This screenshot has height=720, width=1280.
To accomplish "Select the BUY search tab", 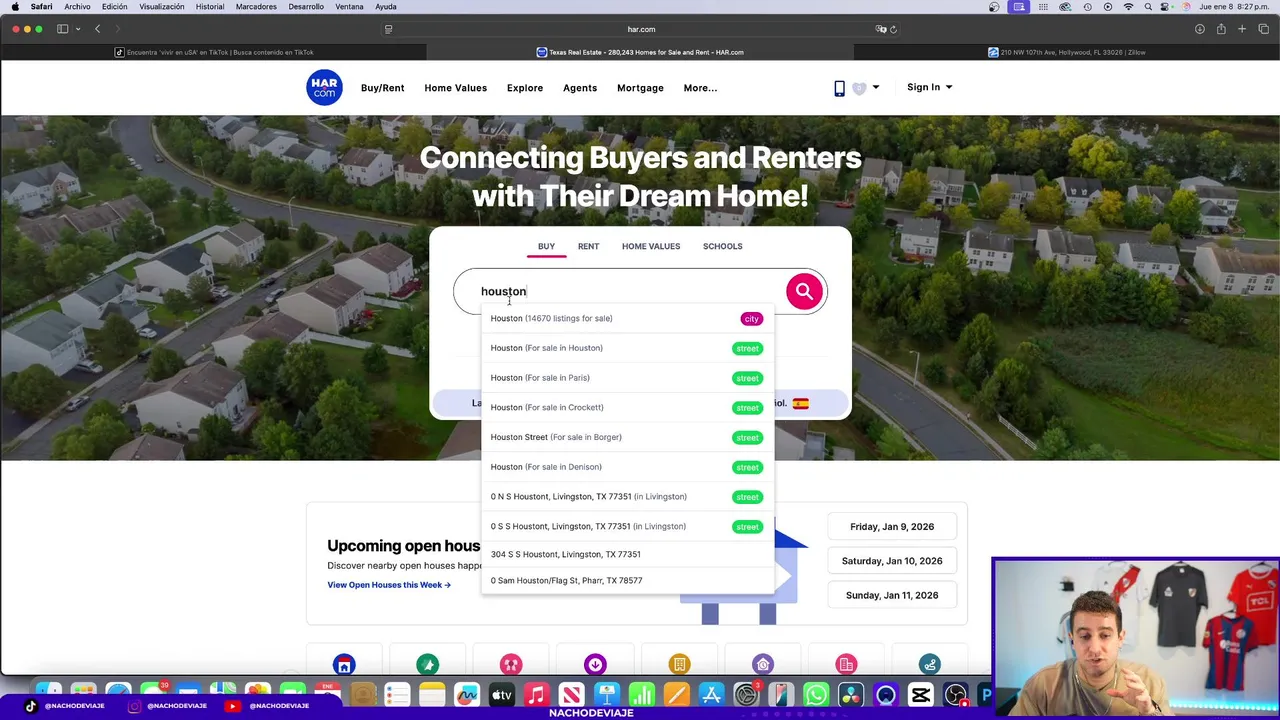I will (x=546, y=246).
